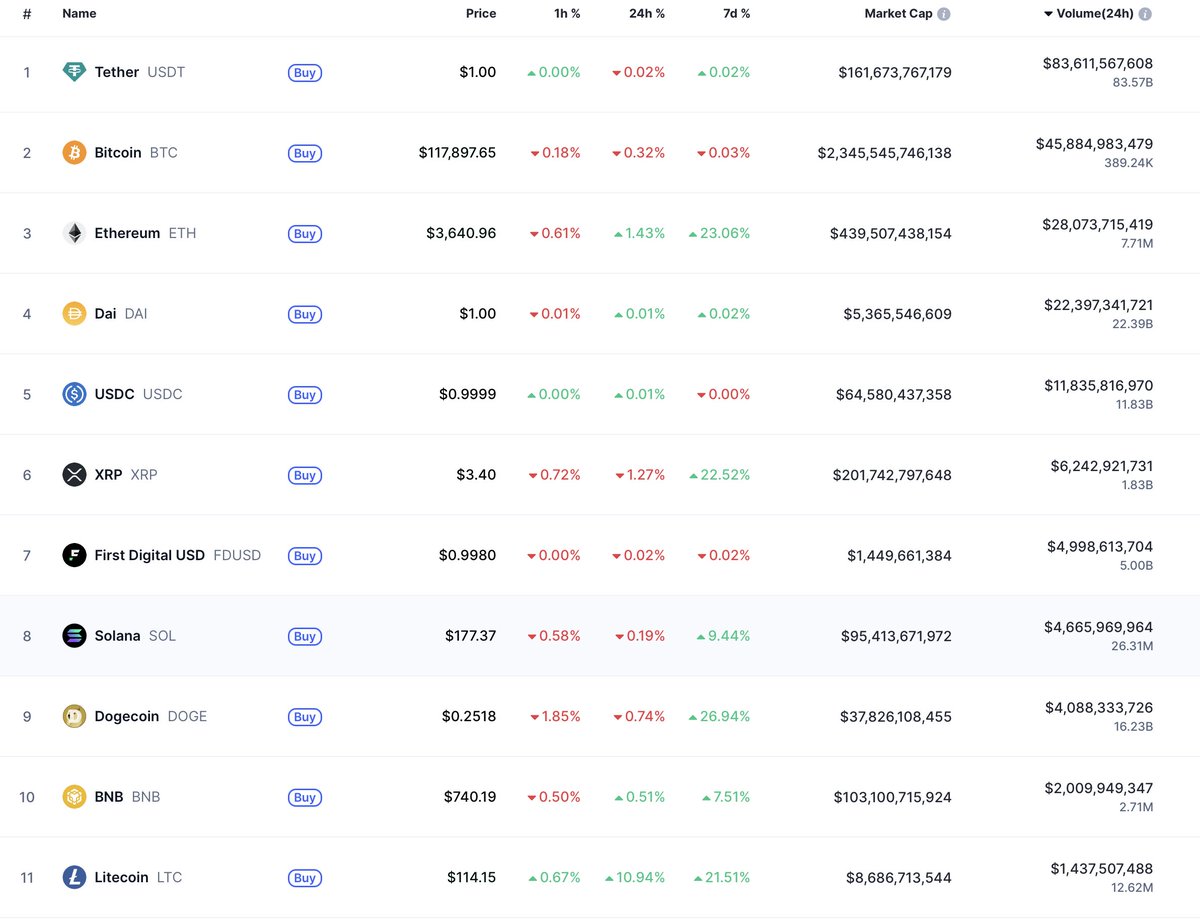The height and width of the screenshot is (922, 1200).
Task: Open the Tether name link
Action: coord(117,72)
